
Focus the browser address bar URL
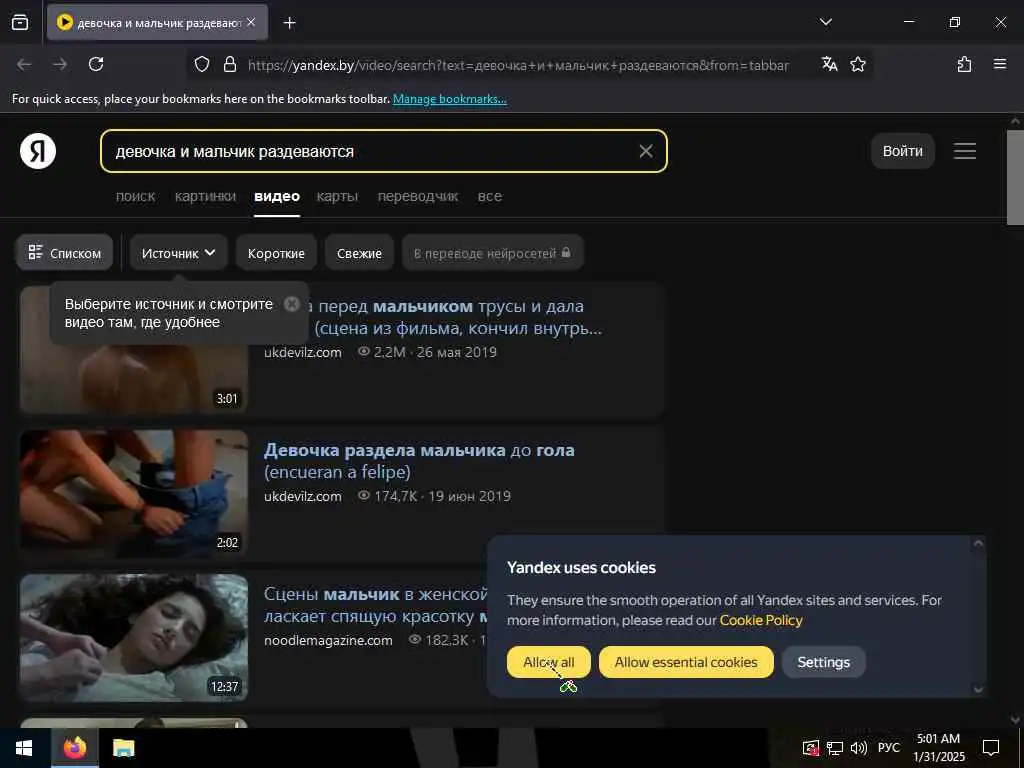point(518,65)
